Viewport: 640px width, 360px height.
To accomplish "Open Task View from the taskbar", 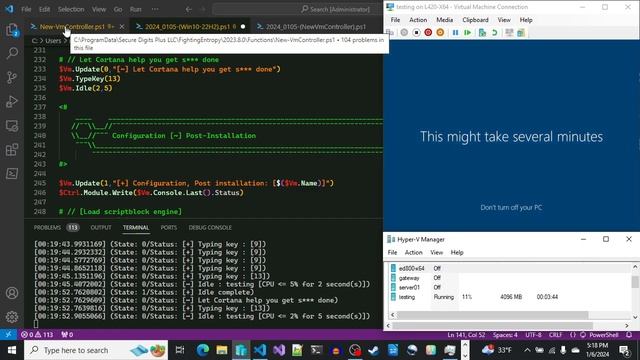I will click(x=180, y=350).
